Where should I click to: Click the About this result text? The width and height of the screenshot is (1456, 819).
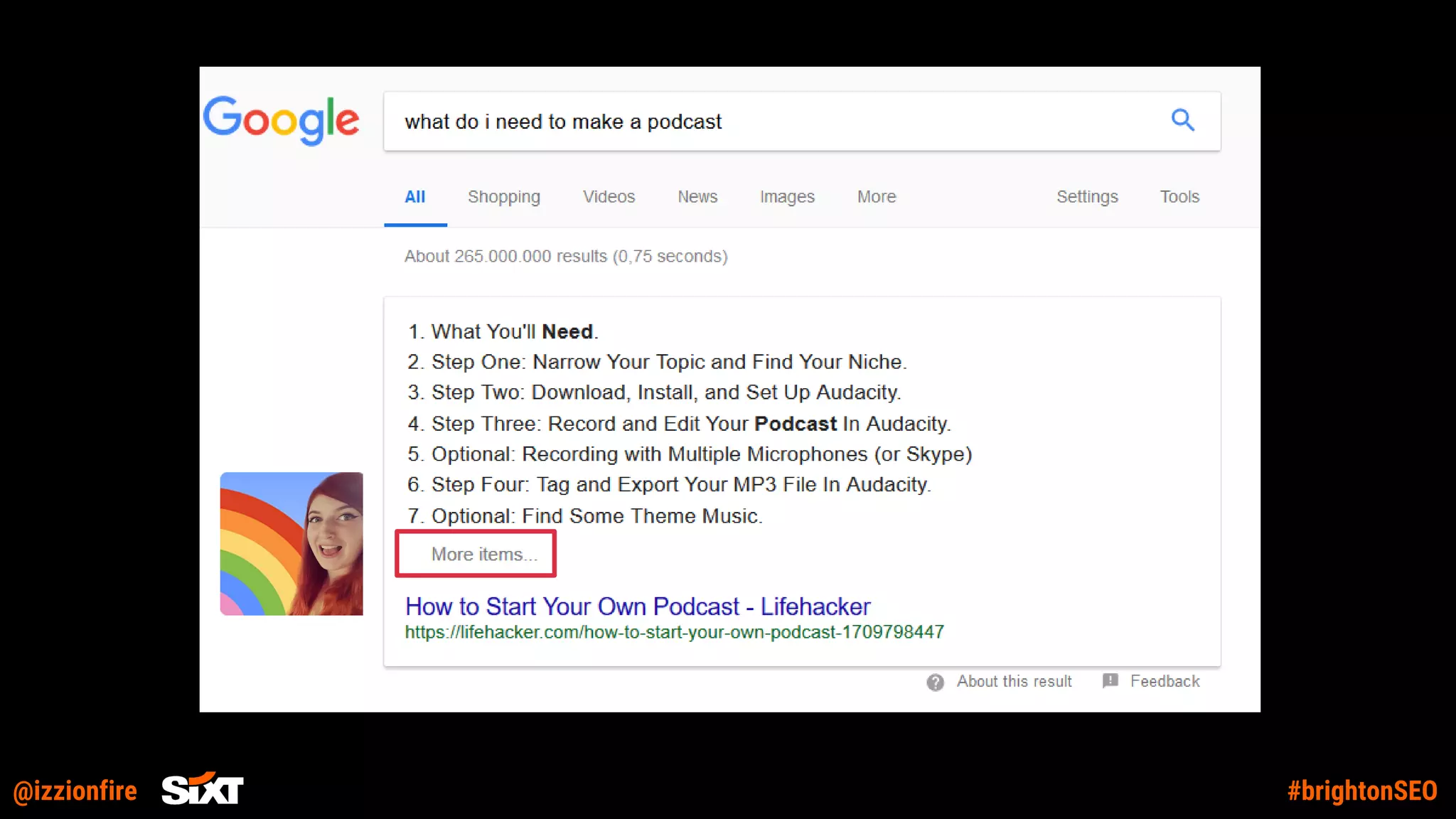pos(1013,681)
